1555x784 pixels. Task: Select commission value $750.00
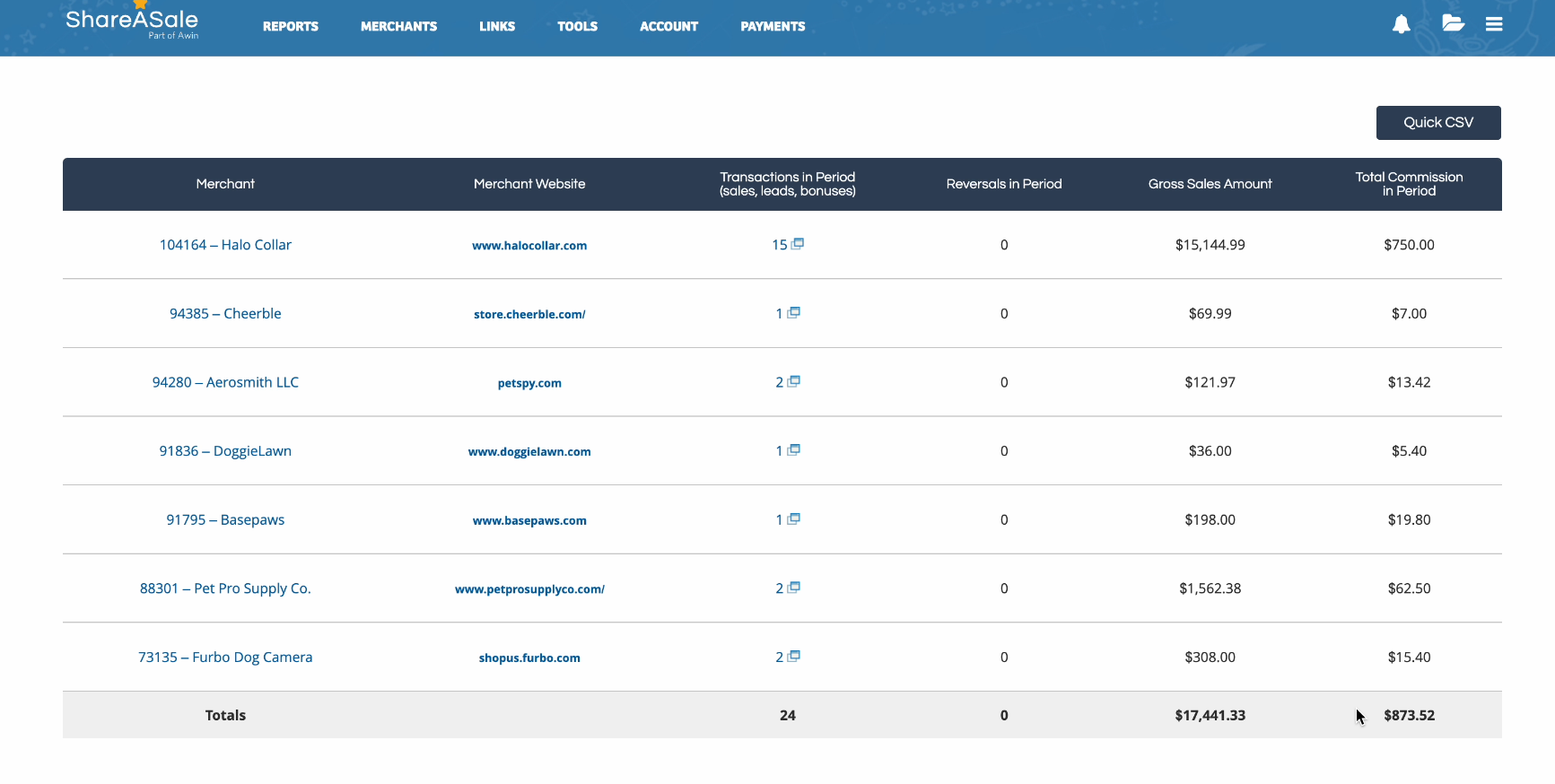click(x=1410, y=245)
